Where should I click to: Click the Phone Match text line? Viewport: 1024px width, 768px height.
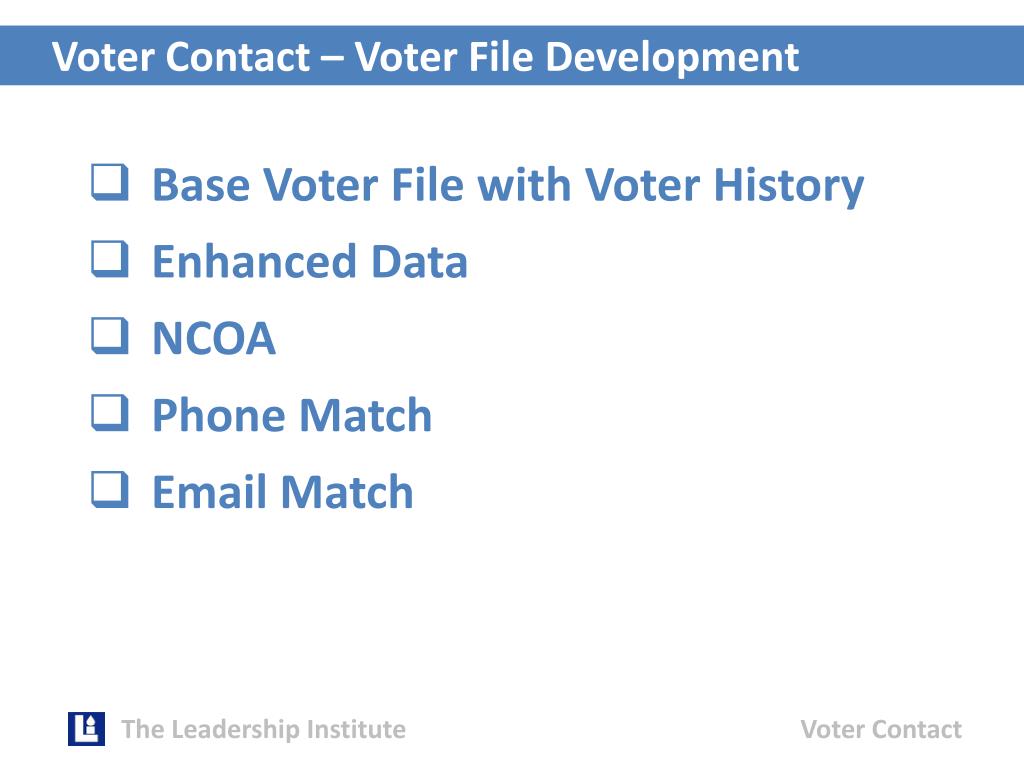click(x=292, y=415)
